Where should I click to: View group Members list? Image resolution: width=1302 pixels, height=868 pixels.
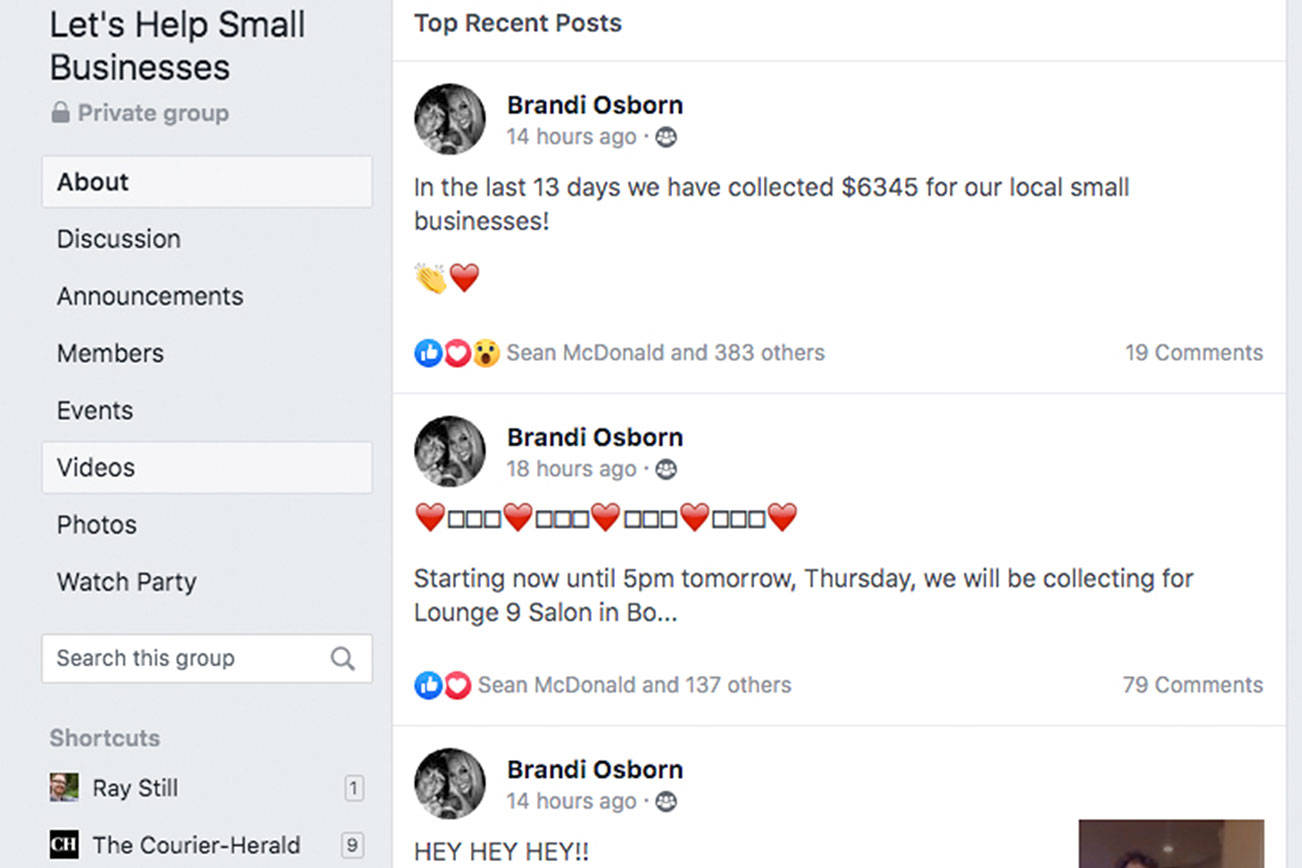110,353
